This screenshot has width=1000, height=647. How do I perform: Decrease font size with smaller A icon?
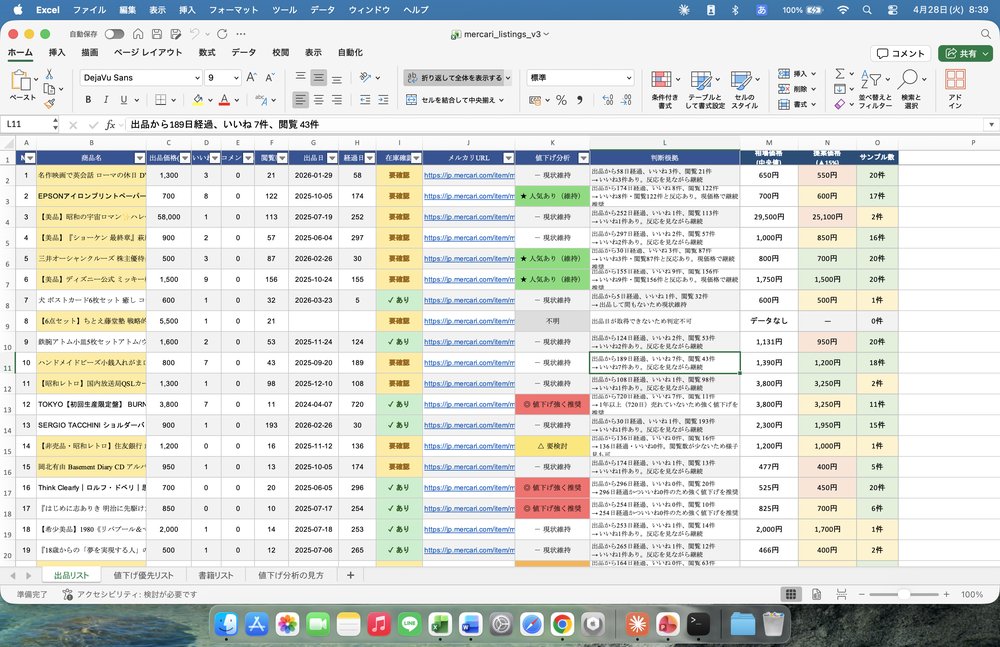pyautogui.click(x=270, y=77)
